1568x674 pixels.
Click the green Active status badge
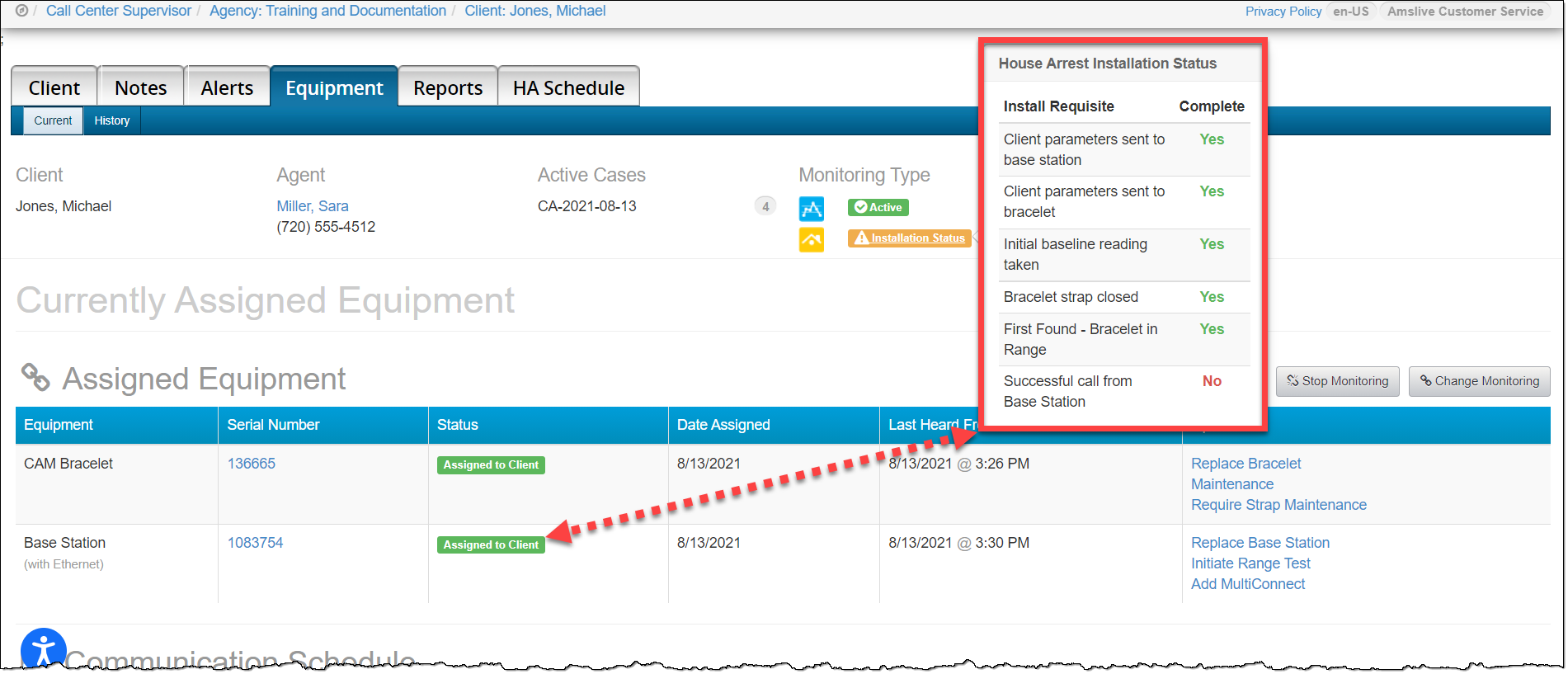pyautogui.click(x=878, y=208)
